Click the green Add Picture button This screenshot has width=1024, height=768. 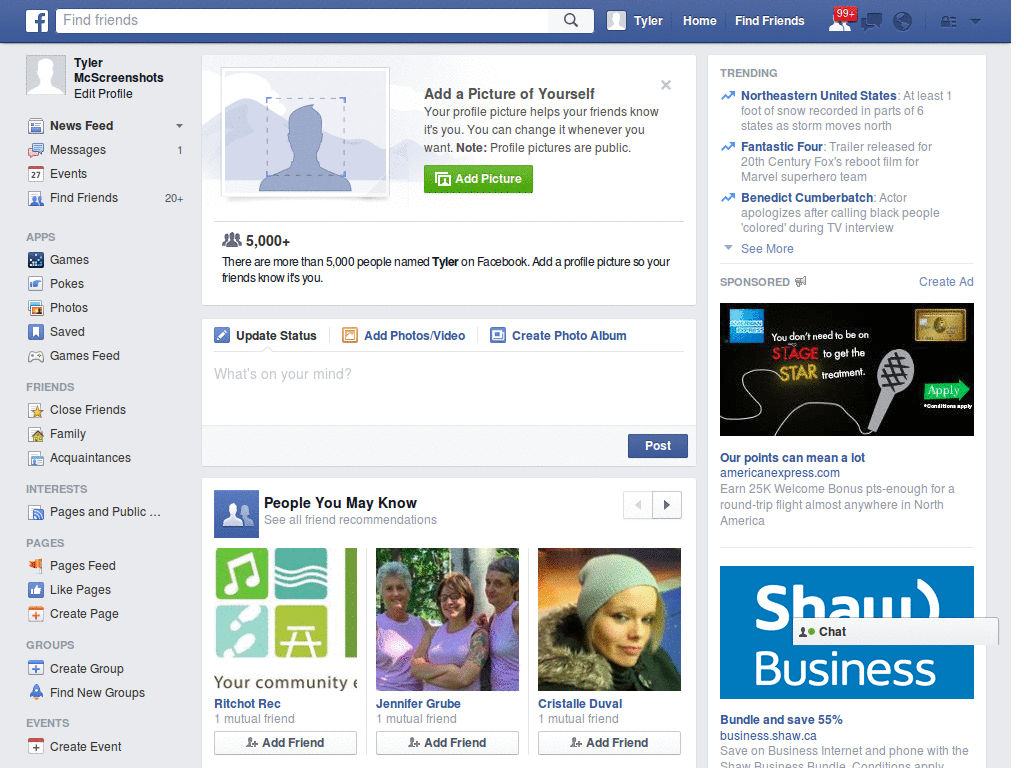point(478,179)
